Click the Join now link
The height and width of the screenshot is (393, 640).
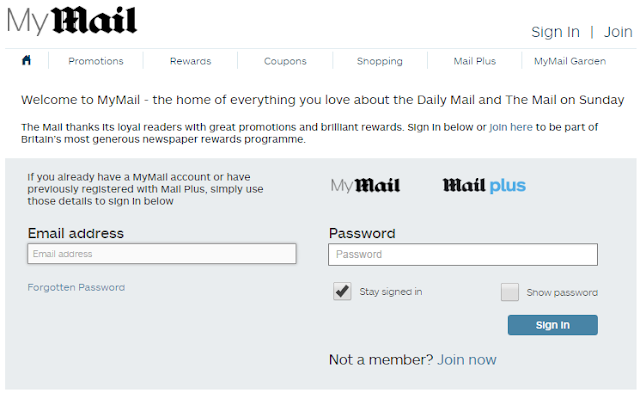tap(467, 360)
